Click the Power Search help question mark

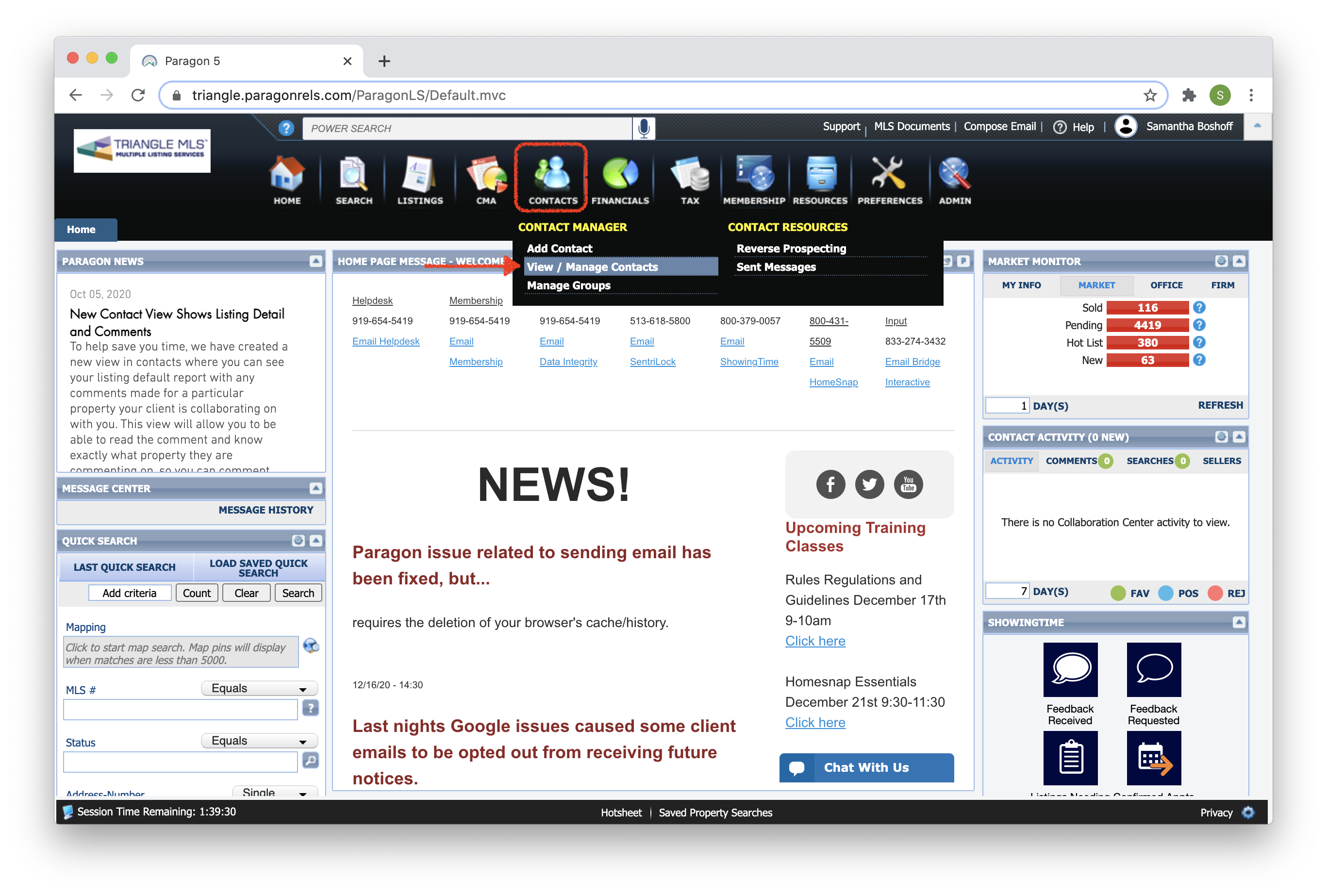[x=286, y=128]
